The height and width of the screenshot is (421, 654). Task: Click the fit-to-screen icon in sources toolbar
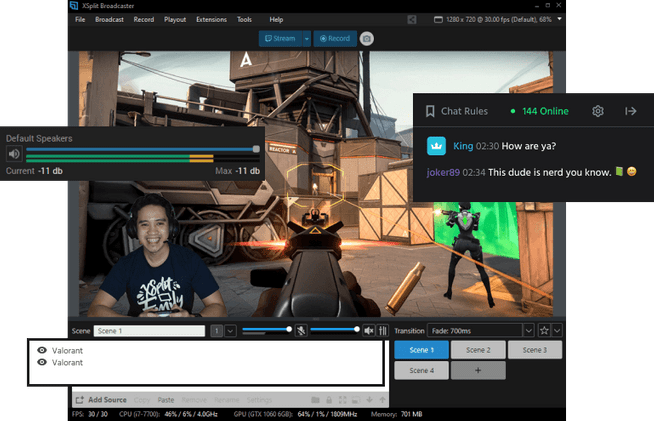(x=356, y=400)
